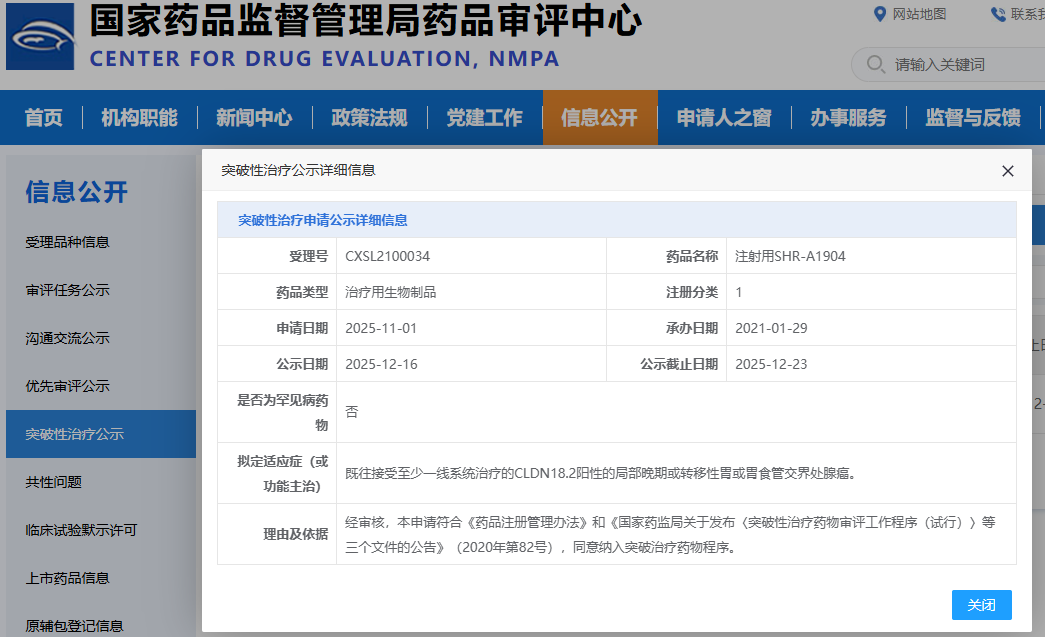Select the 信息公开 tab
This screenshot has height=637, width=1045.
(x=599, y=118)
